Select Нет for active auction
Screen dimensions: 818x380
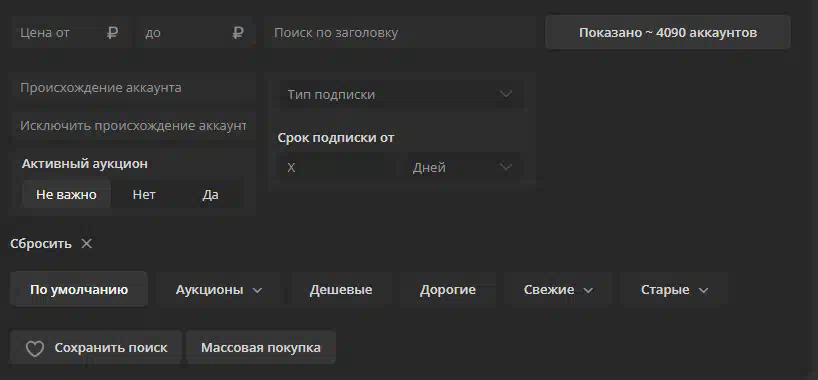[x=144, y=195]
